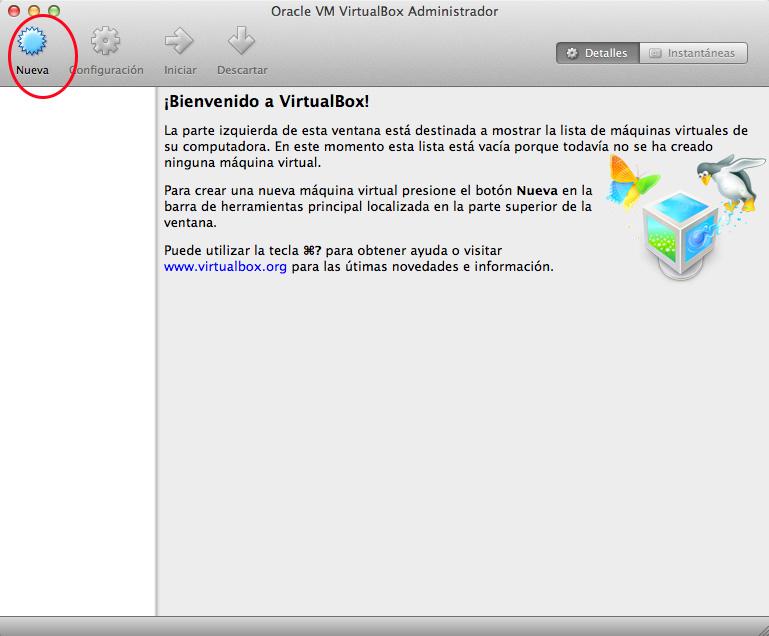Click the green zoom window button

click(54, 11)
